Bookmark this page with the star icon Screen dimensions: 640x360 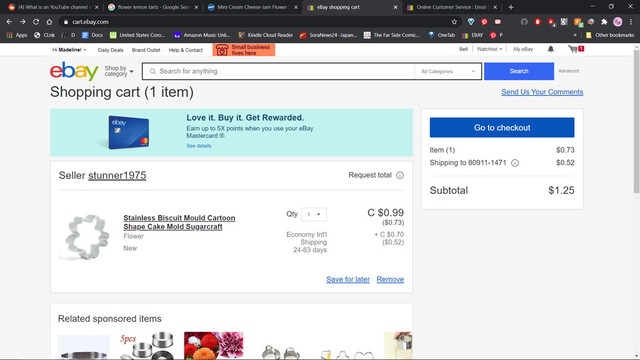(454, 22)
